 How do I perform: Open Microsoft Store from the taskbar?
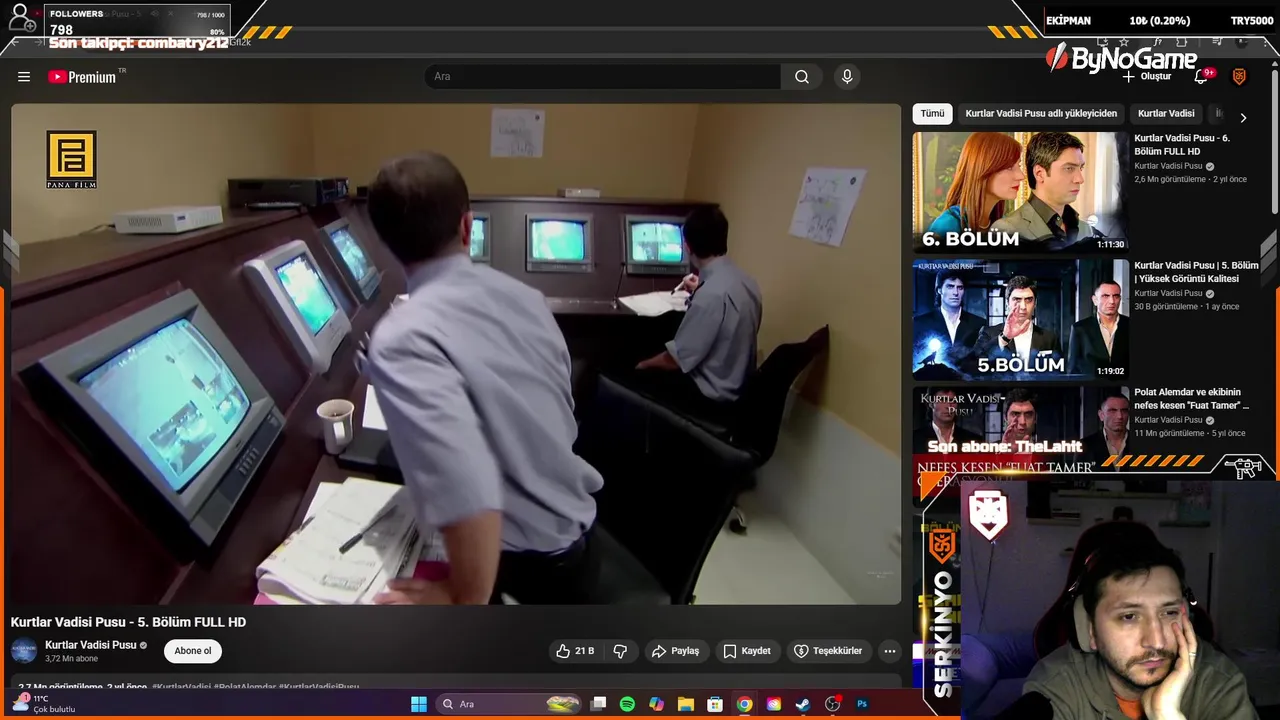click(715, 704)
